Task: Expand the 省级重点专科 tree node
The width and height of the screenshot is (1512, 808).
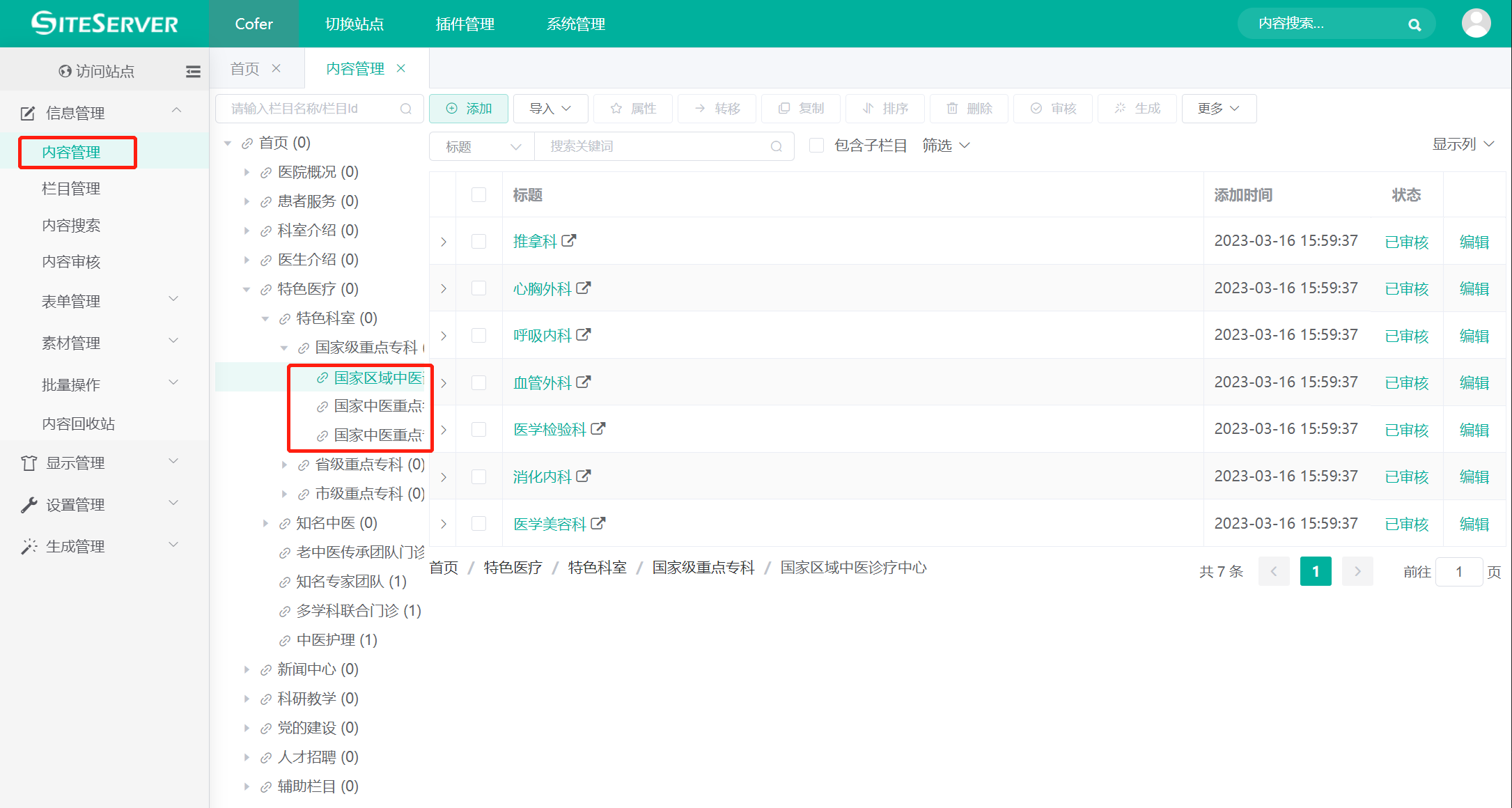Action: tap(284, 465)
